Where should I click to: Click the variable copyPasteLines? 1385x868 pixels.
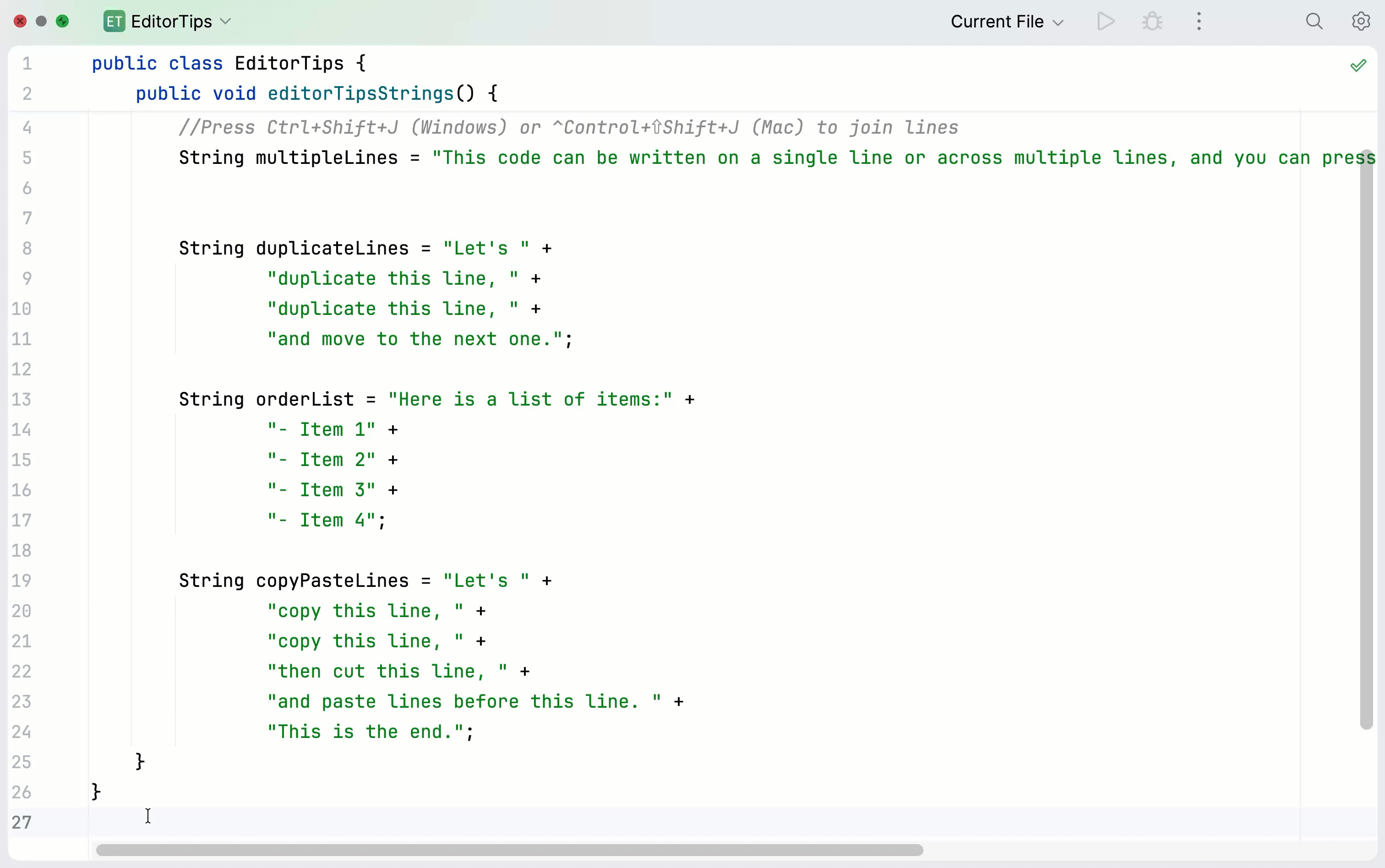[333, 581]
